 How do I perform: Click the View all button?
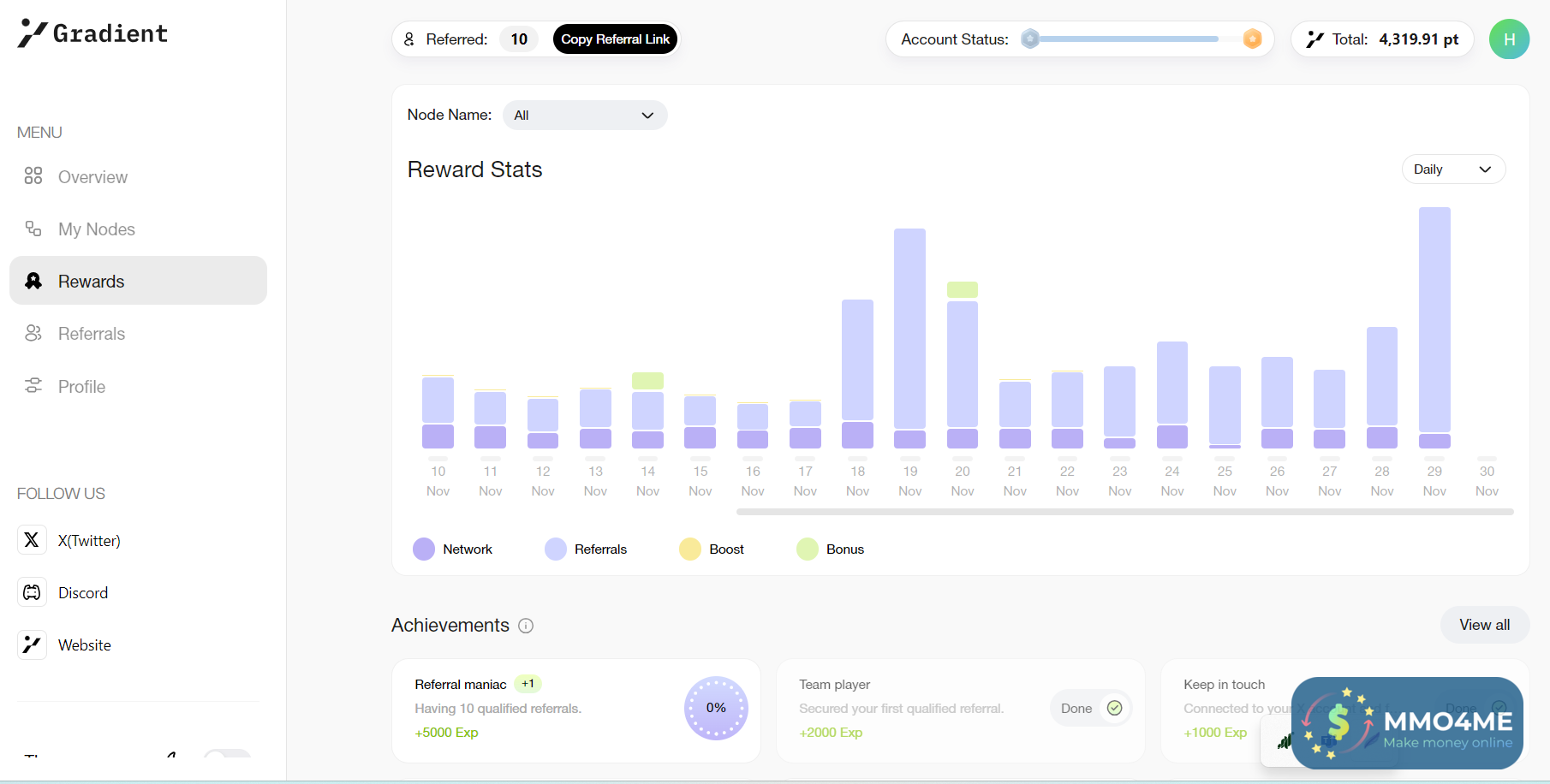click(1484, 625)
